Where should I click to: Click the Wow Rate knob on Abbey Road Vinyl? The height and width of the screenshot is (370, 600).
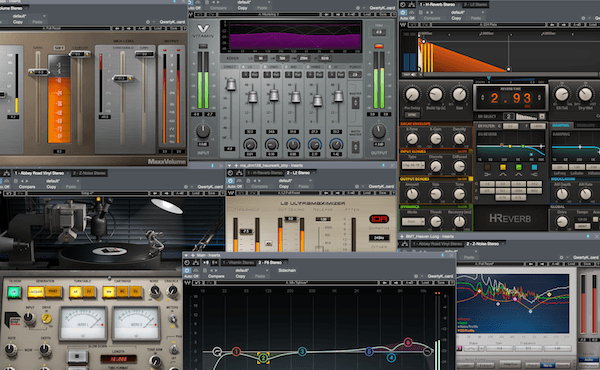(10, 350)
